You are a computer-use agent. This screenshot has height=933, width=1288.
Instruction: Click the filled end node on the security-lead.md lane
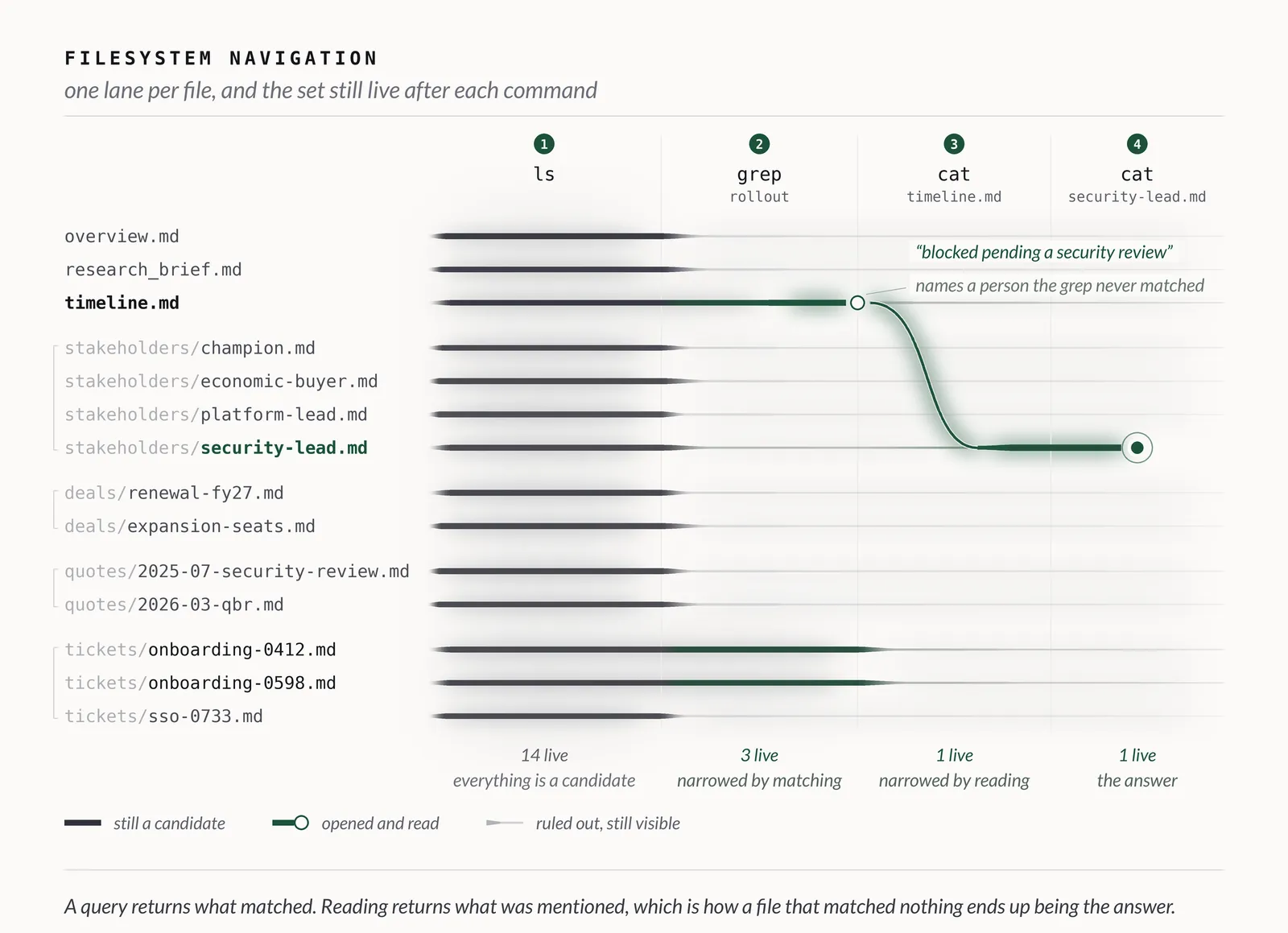click(1137, 448)
